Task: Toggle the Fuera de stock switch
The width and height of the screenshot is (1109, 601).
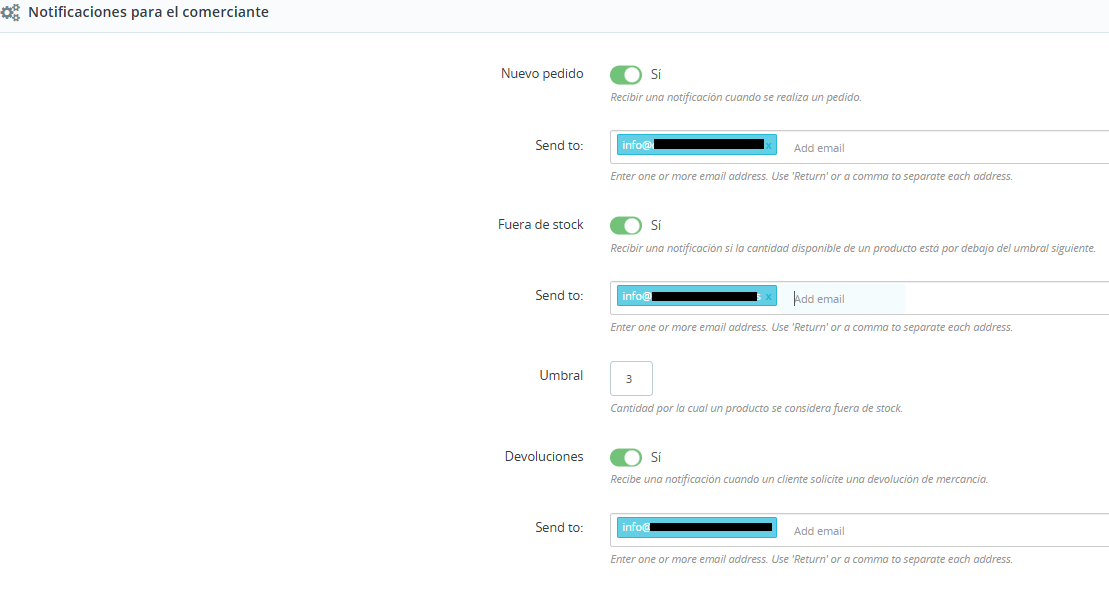Action: click(x=626, y=226)
